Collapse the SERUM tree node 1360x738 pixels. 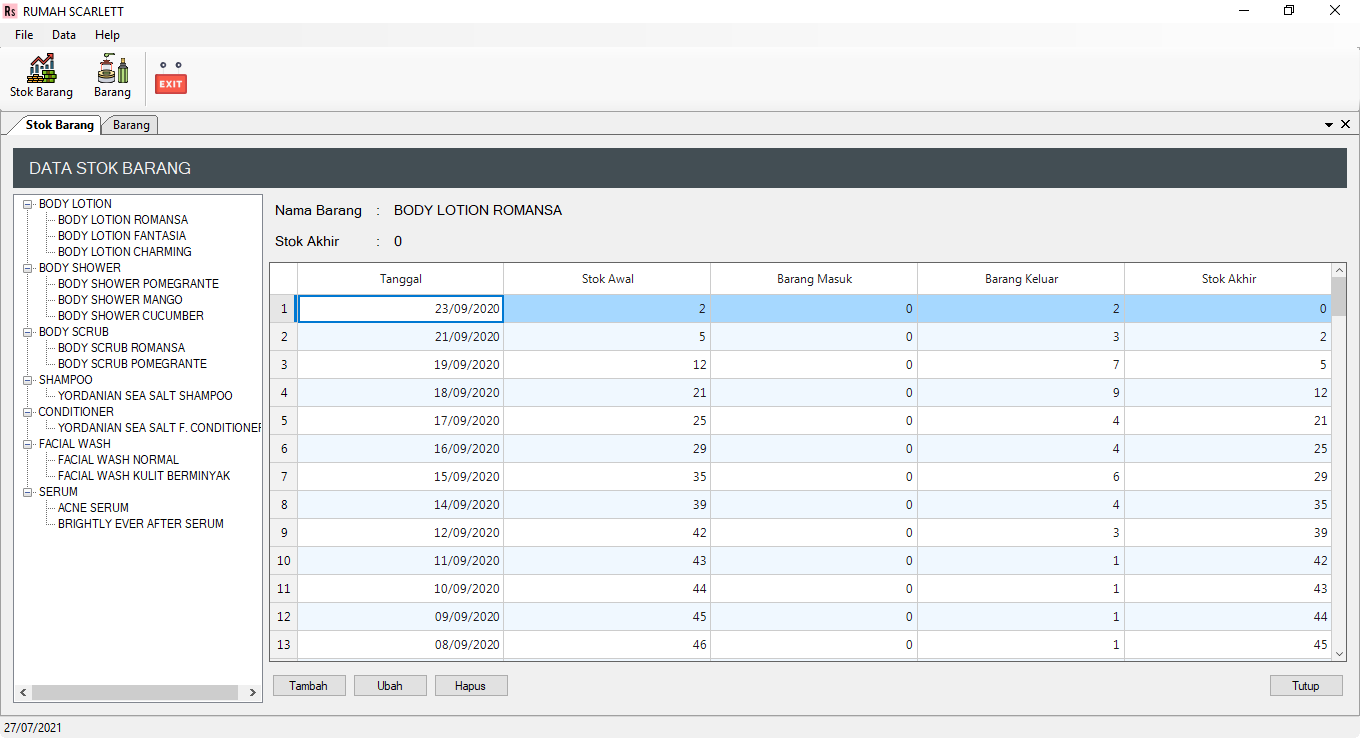[28, 492]
